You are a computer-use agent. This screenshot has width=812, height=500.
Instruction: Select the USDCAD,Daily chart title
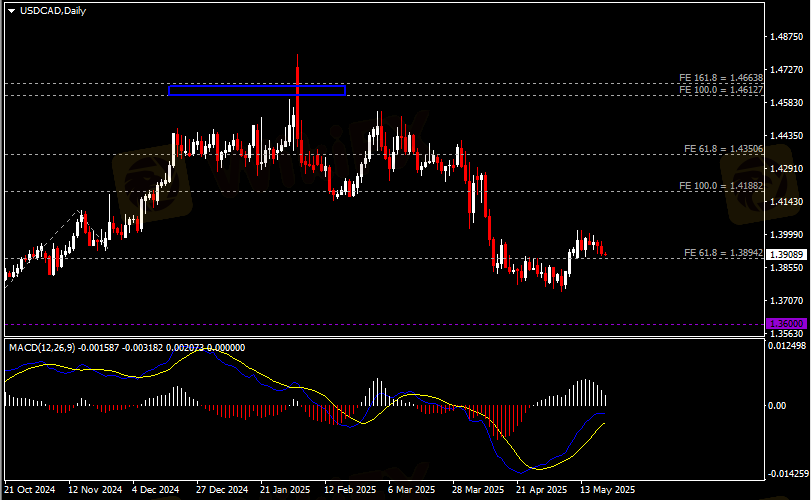click(x=53, y=11)
